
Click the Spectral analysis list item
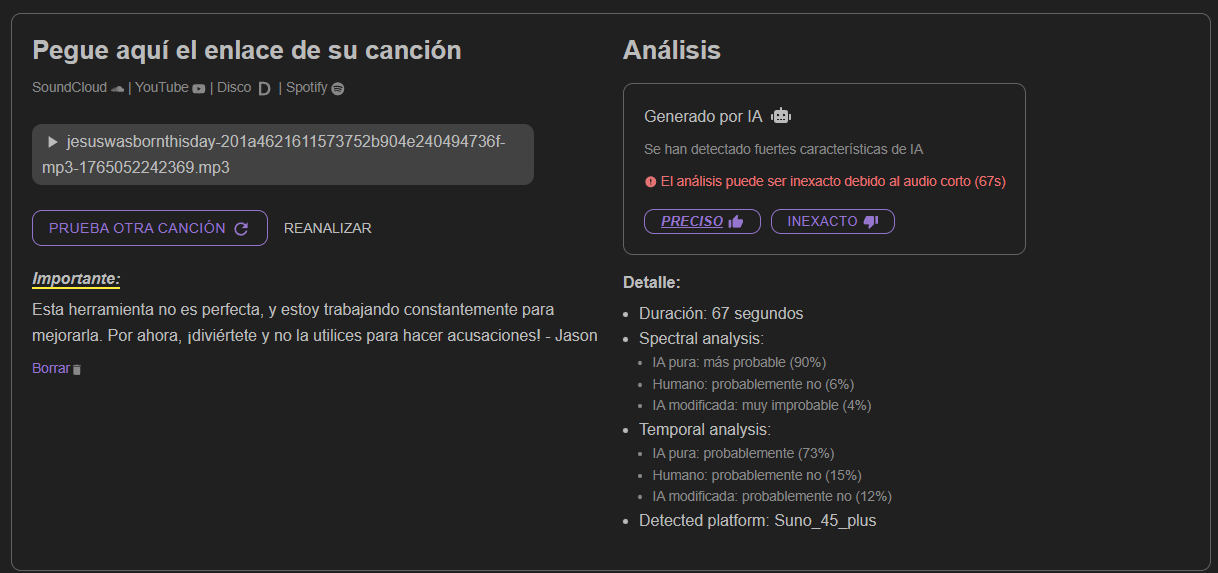point(701,338)
